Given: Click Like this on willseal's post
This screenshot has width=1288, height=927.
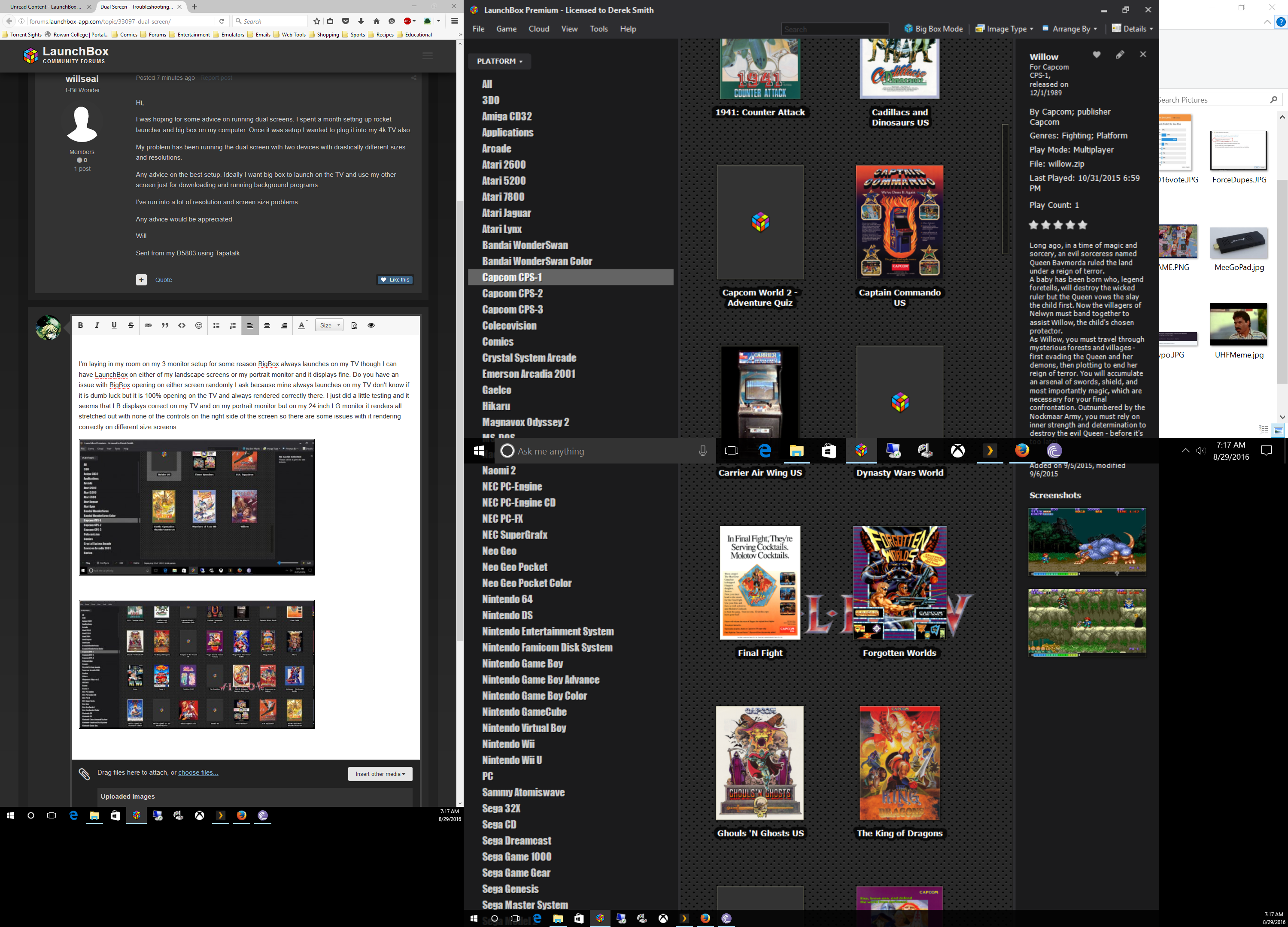Looking at the screenshot, I should point(395,279).
